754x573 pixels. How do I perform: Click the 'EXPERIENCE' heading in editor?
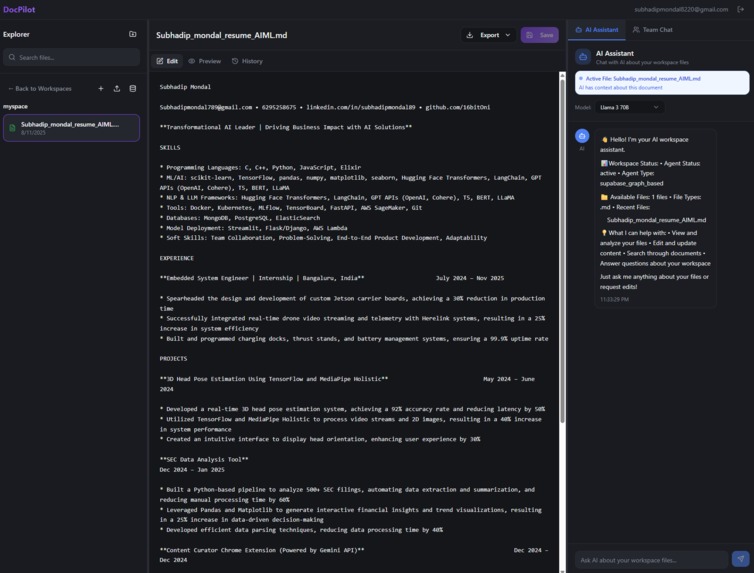pos(176,258)
